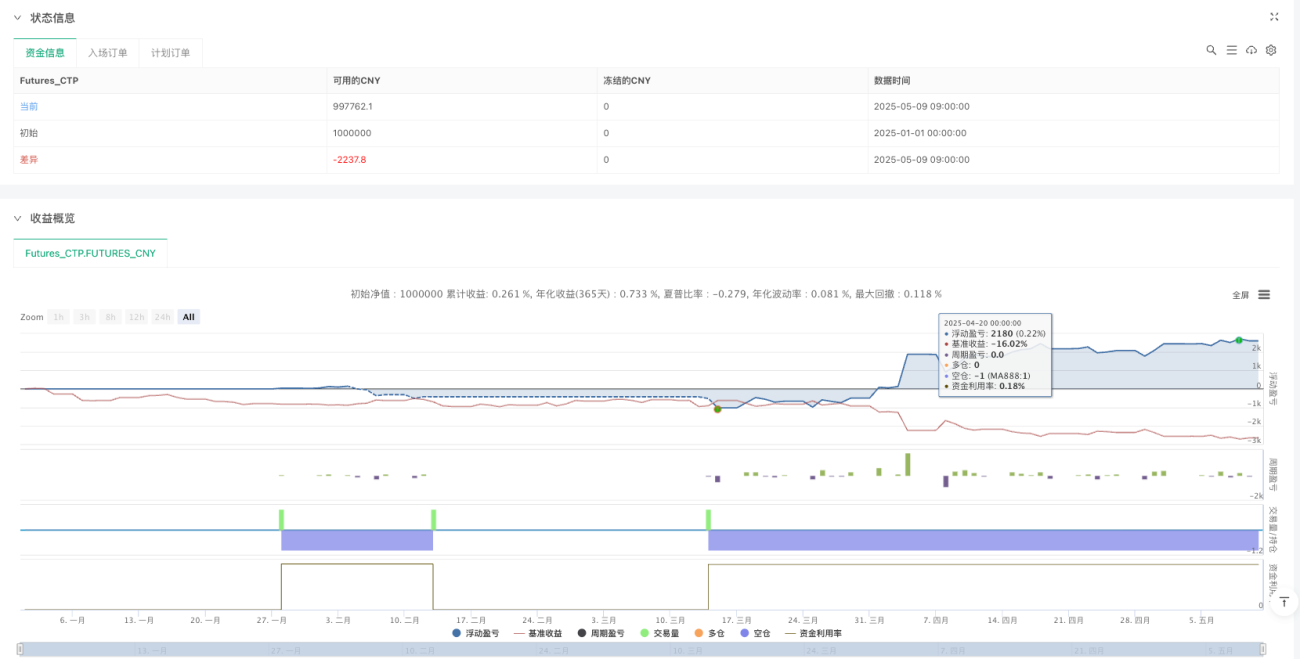Switch to the 计划订单 tab
This screenshot has width=1300, height=659.
click(x=171, y=53)
